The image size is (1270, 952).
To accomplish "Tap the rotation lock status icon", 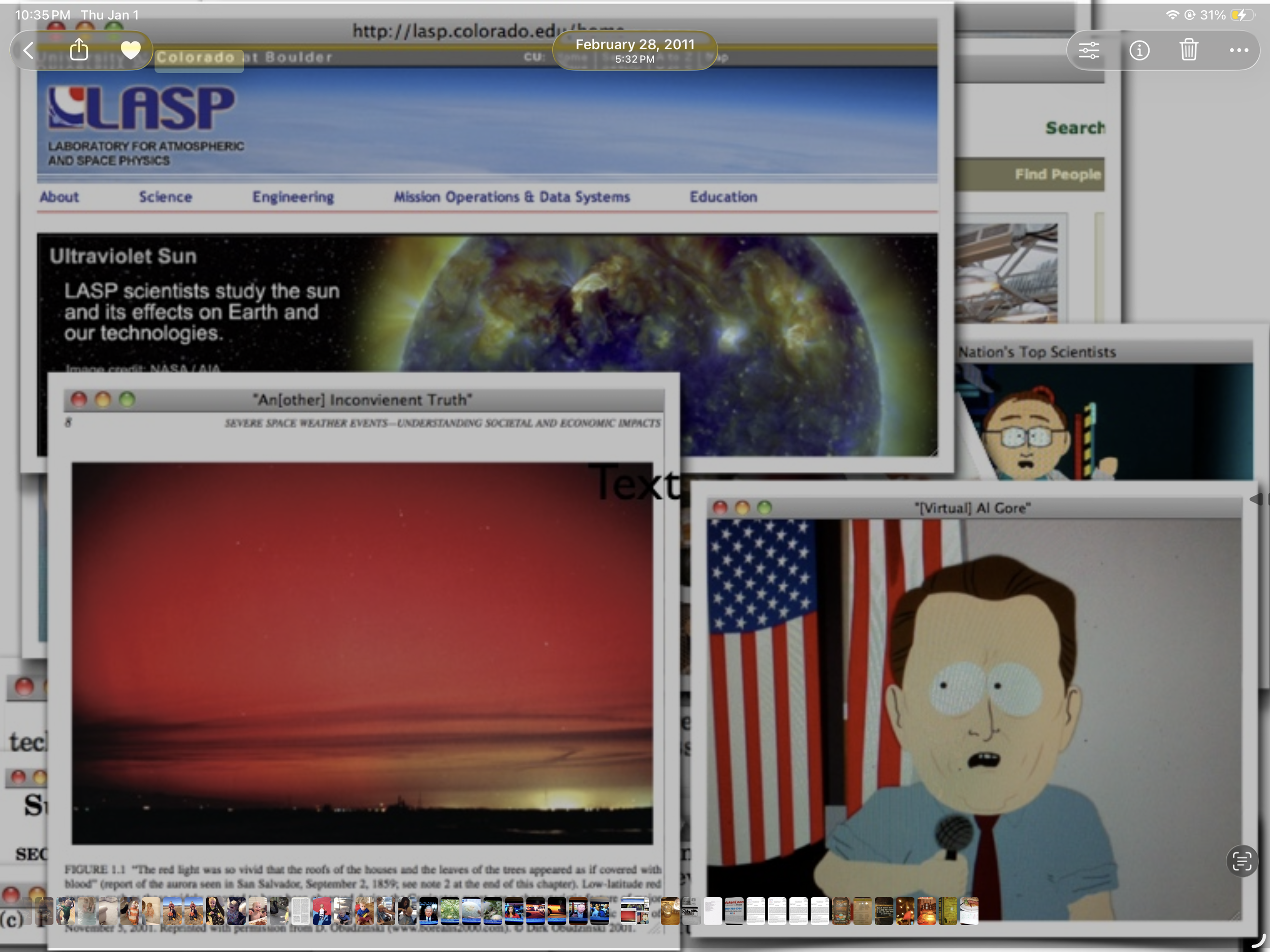I will (1190, 15).
